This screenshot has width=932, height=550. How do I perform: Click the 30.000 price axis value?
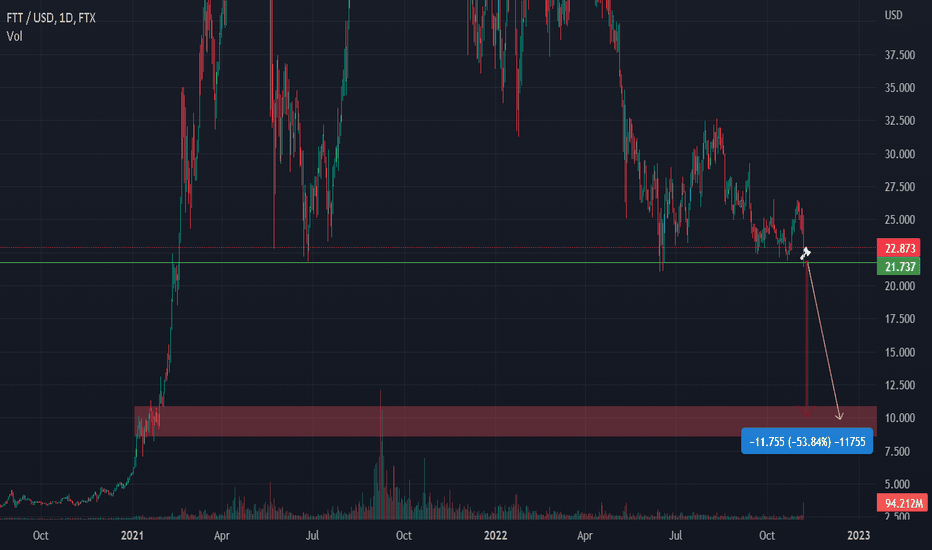899,154
